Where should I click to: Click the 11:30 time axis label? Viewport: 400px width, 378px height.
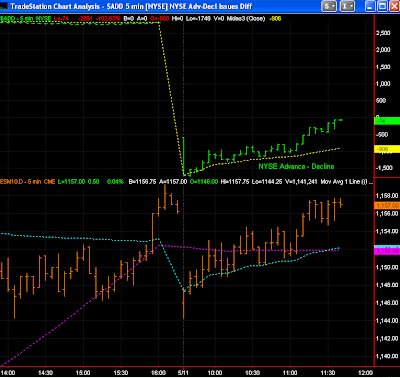pos(328,372)
